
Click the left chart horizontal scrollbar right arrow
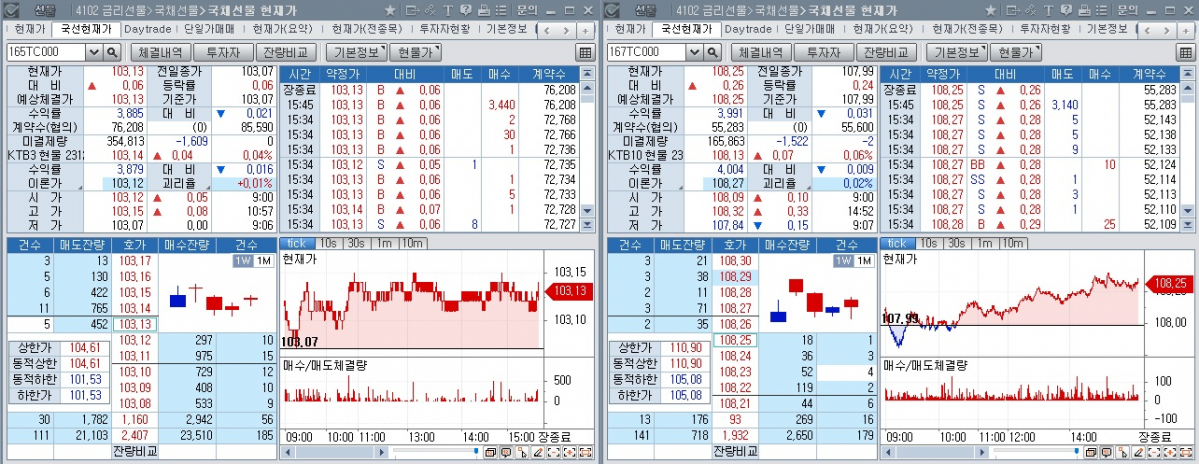coord(383,453)
